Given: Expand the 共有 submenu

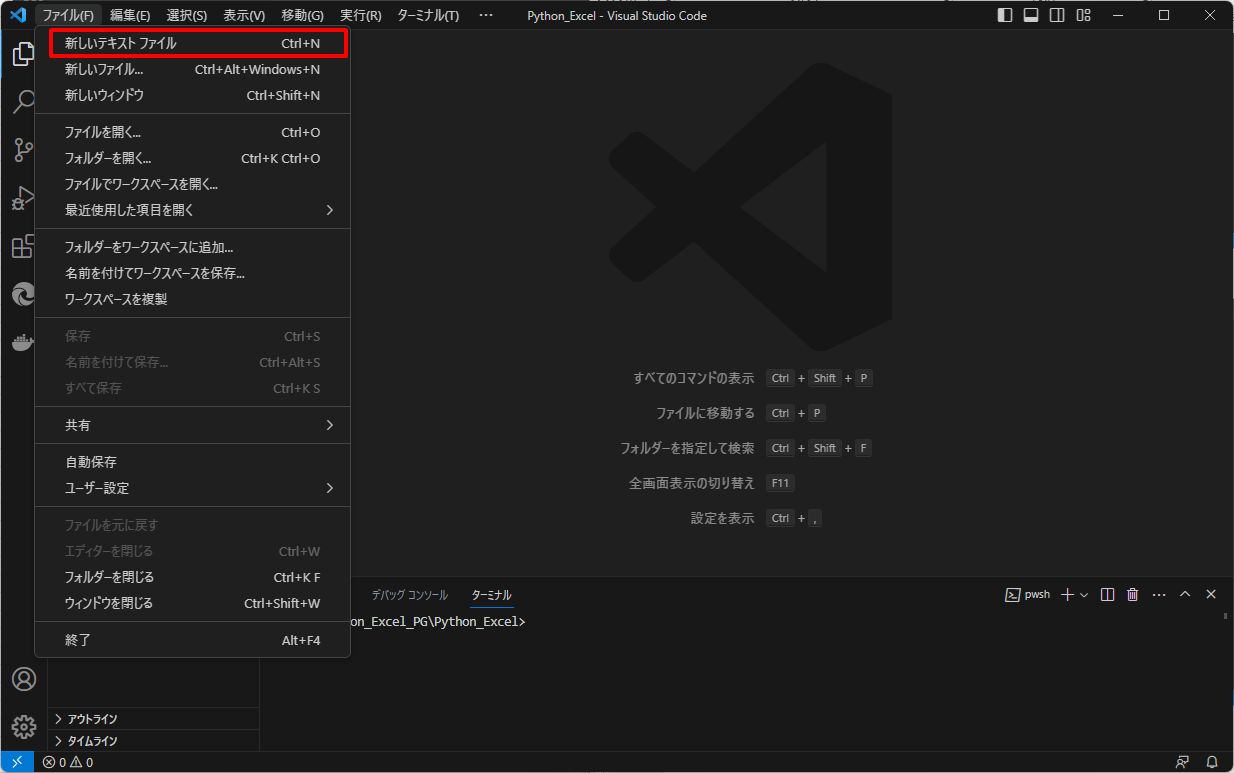Looking at the screenshot, I should tap(192, 425).
